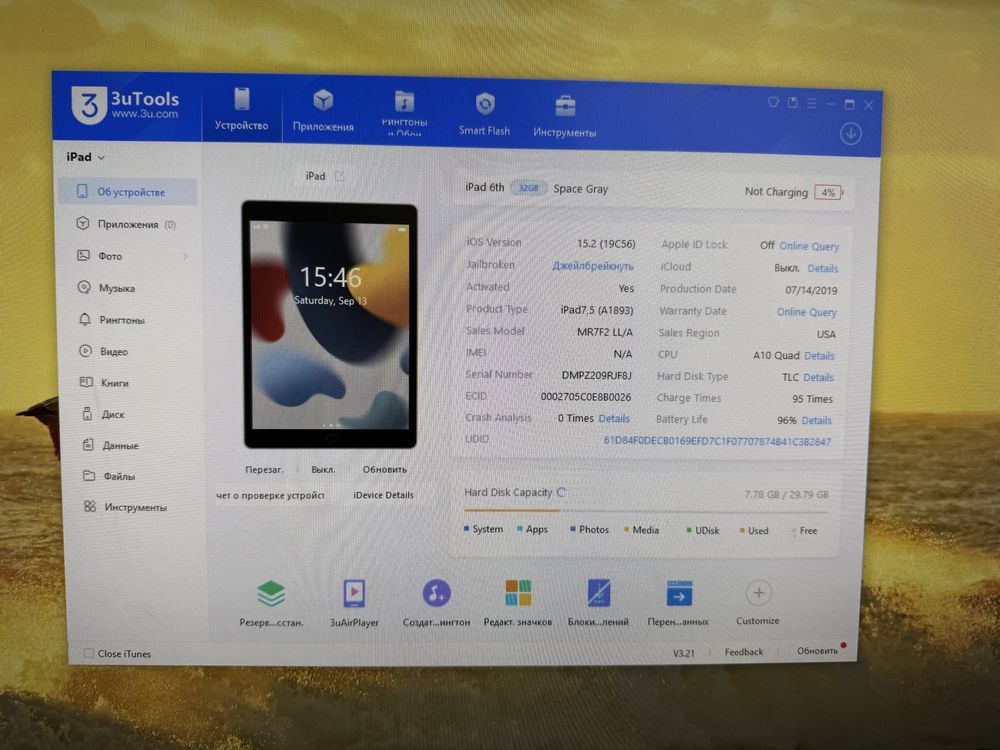Viewport: 1000px width, 750px height.
Task: Open the icon manager tool
Action: [517, 593]
